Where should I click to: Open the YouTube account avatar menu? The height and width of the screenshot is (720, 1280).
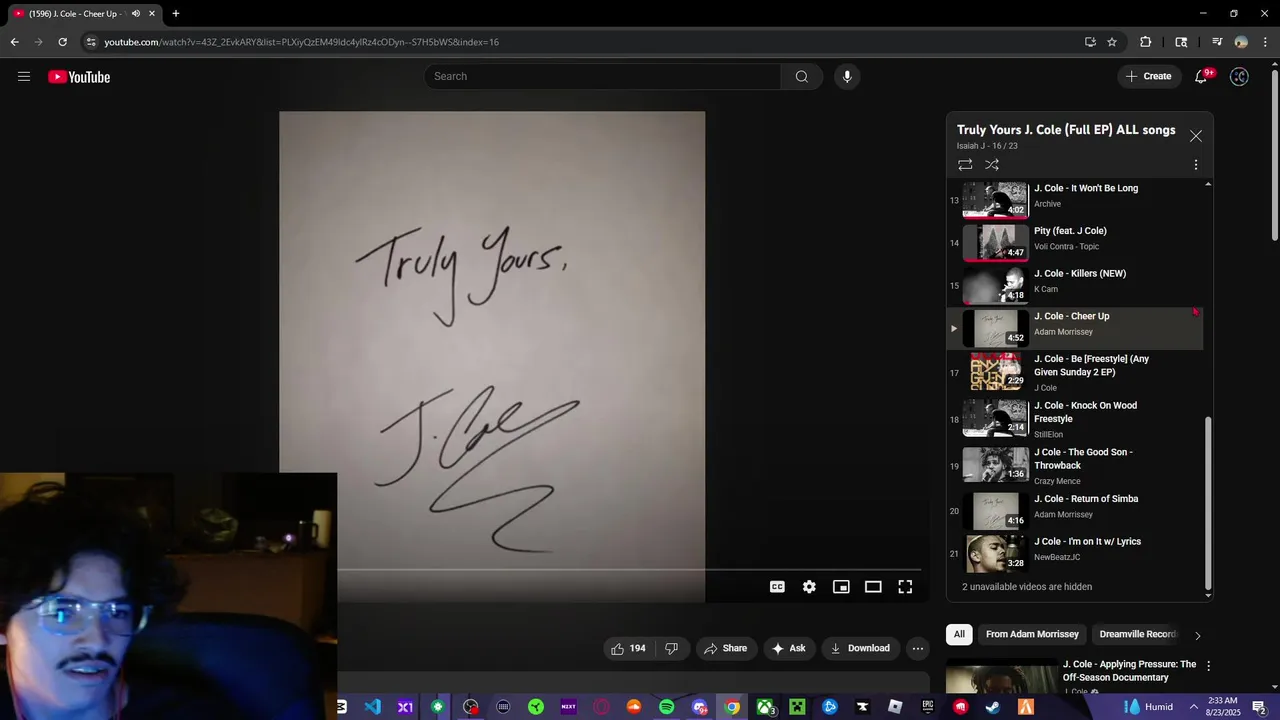pos(1239,77)
